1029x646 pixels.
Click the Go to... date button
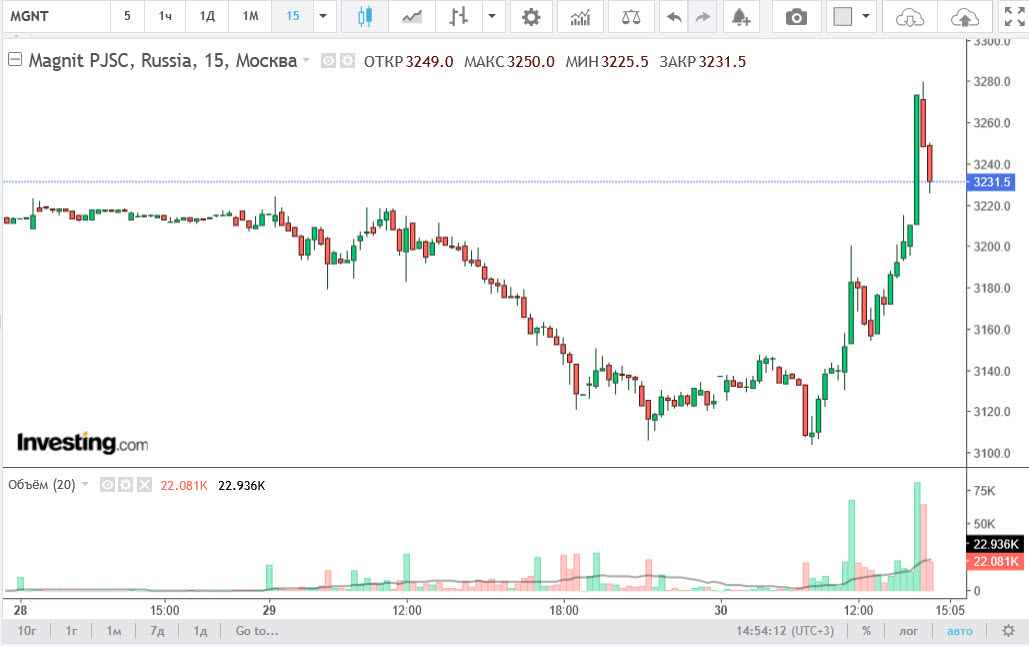click(257, 631)
